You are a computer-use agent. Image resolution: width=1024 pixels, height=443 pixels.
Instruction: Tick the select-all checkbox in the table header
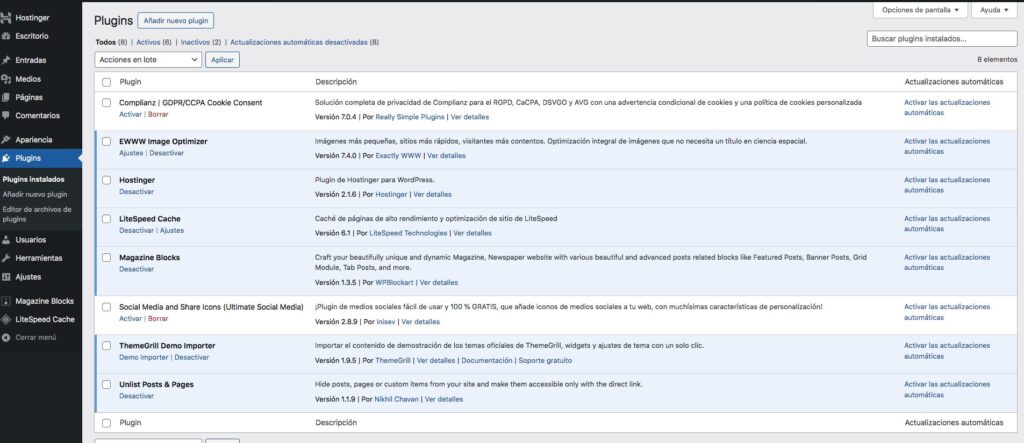pyautogui.click(x=106, y=82)
